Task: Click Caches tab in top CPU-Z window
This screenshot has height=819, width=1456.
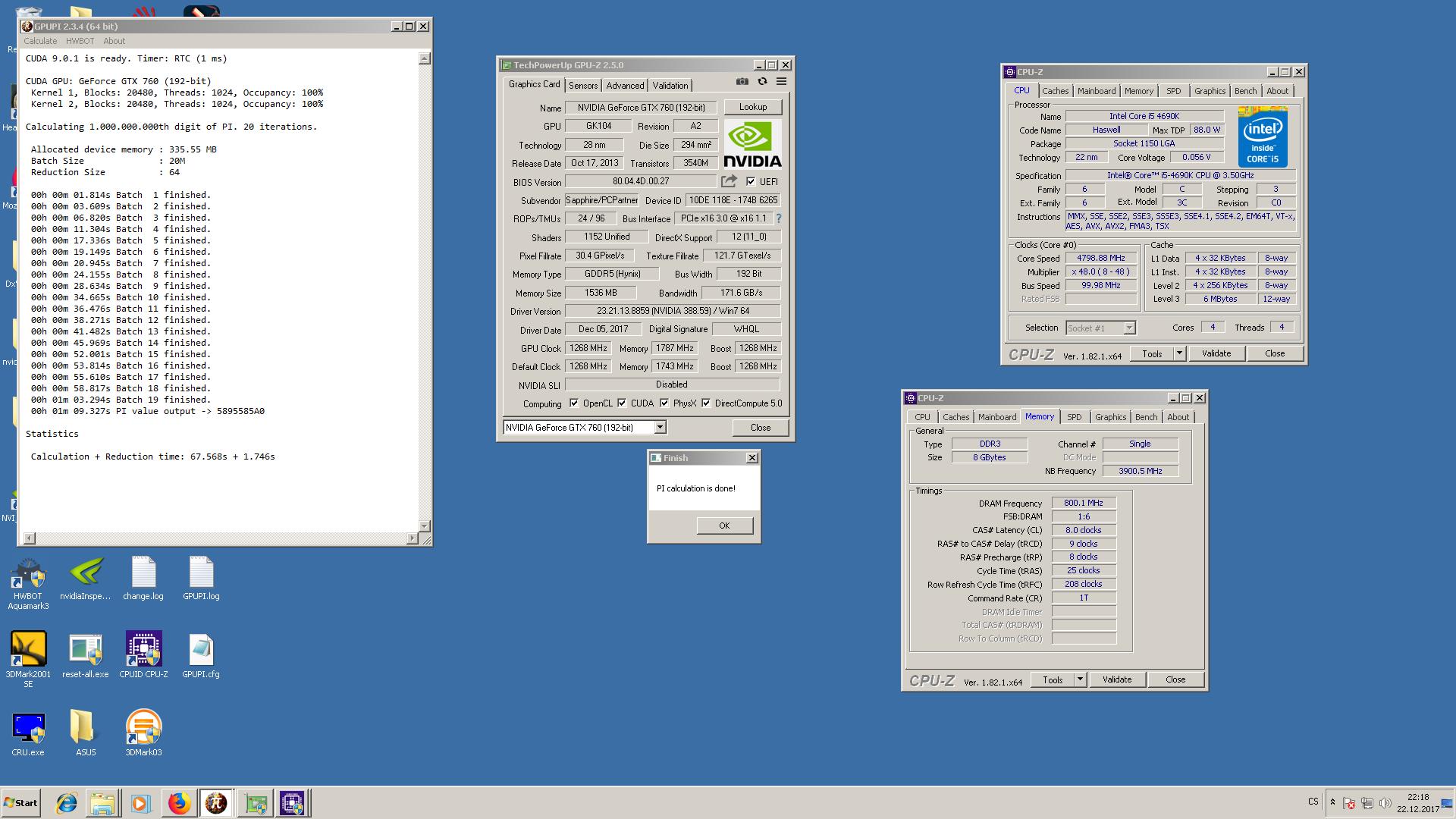Action: (x=1055, y=91)
